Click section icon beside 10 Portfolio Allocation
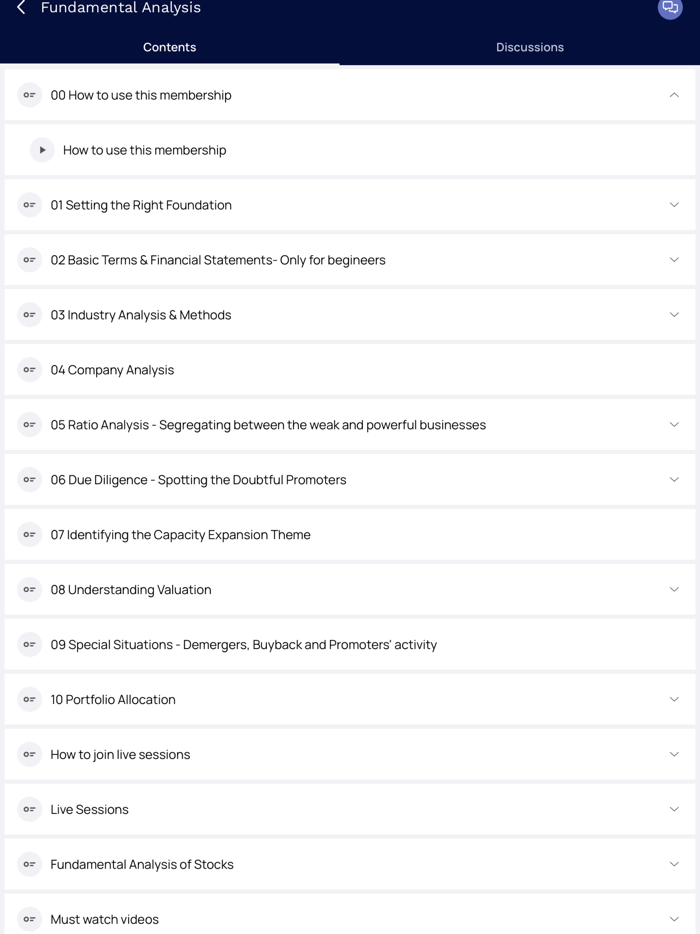The image size is (700, 934). tap(30, 700)
